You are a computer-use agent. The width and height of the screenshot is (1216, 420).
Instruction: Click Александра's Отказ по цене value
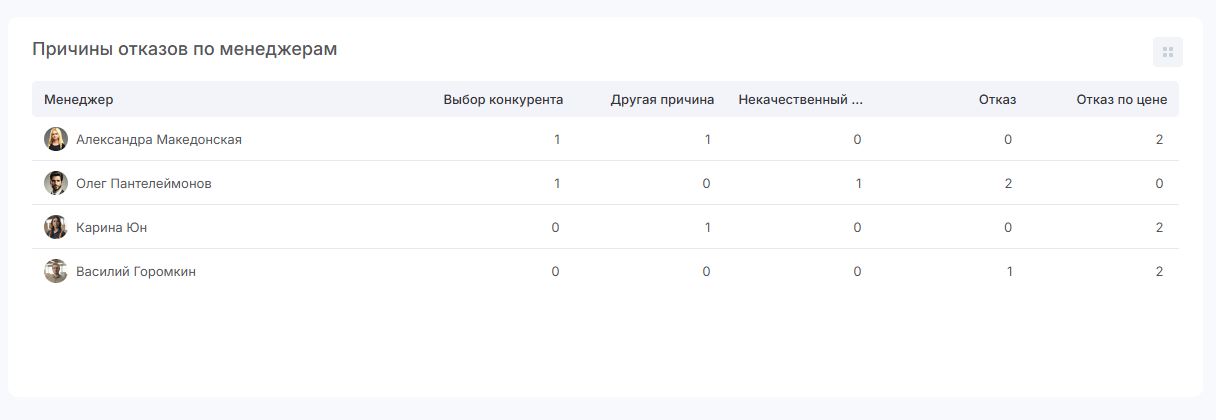pyautogui.click(x=1159, y=140)
